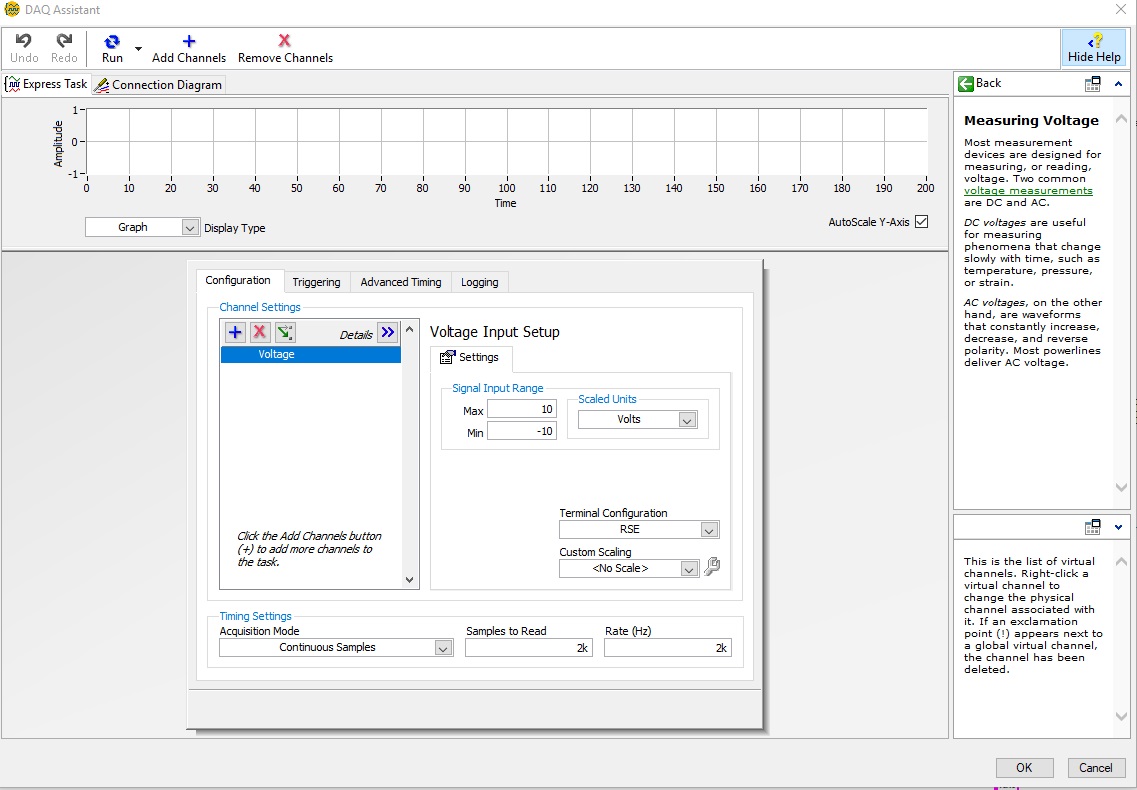Click the Rate (Hz) input field
This screenshot has height=790, width=1137.
pos(667,648)
